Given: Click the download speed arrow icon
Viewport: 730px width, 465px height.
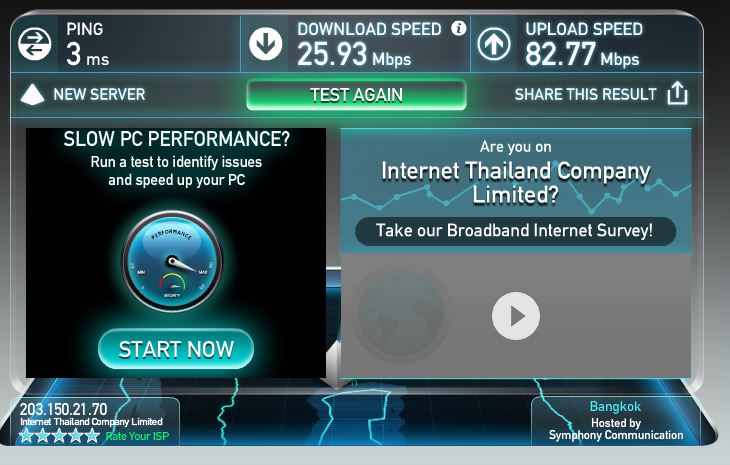Looking at the screenshot, I should pyautogui.click(x=265, y=44).
